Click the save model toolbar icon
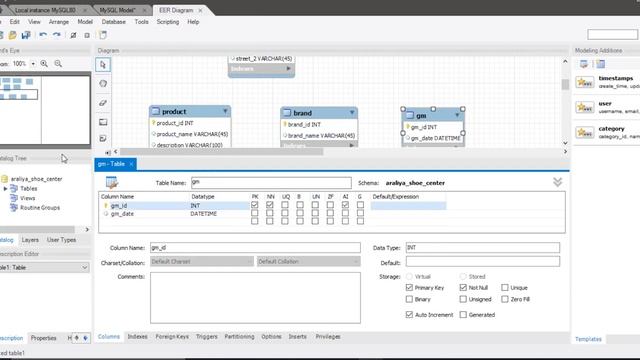Image resolution: width=640 pixels, height=360 pixels. coord(26,35)
